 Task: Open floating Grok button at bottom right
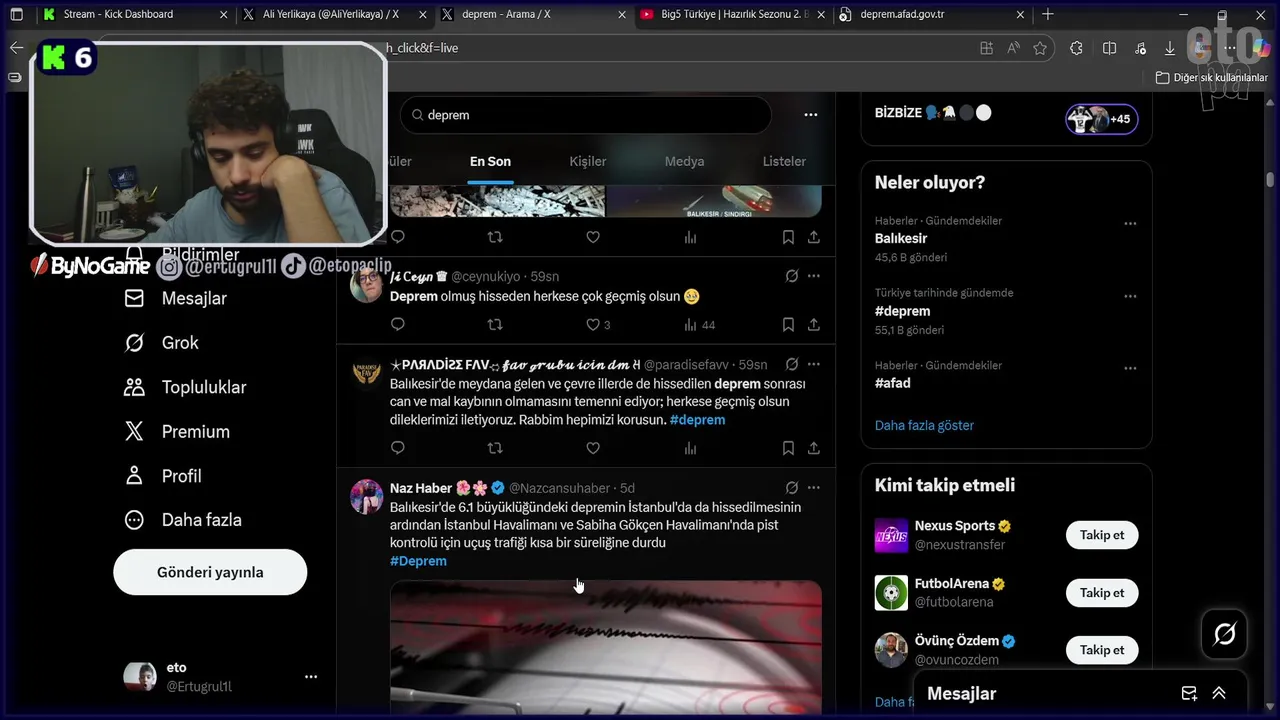click(x=1224, y=634)
